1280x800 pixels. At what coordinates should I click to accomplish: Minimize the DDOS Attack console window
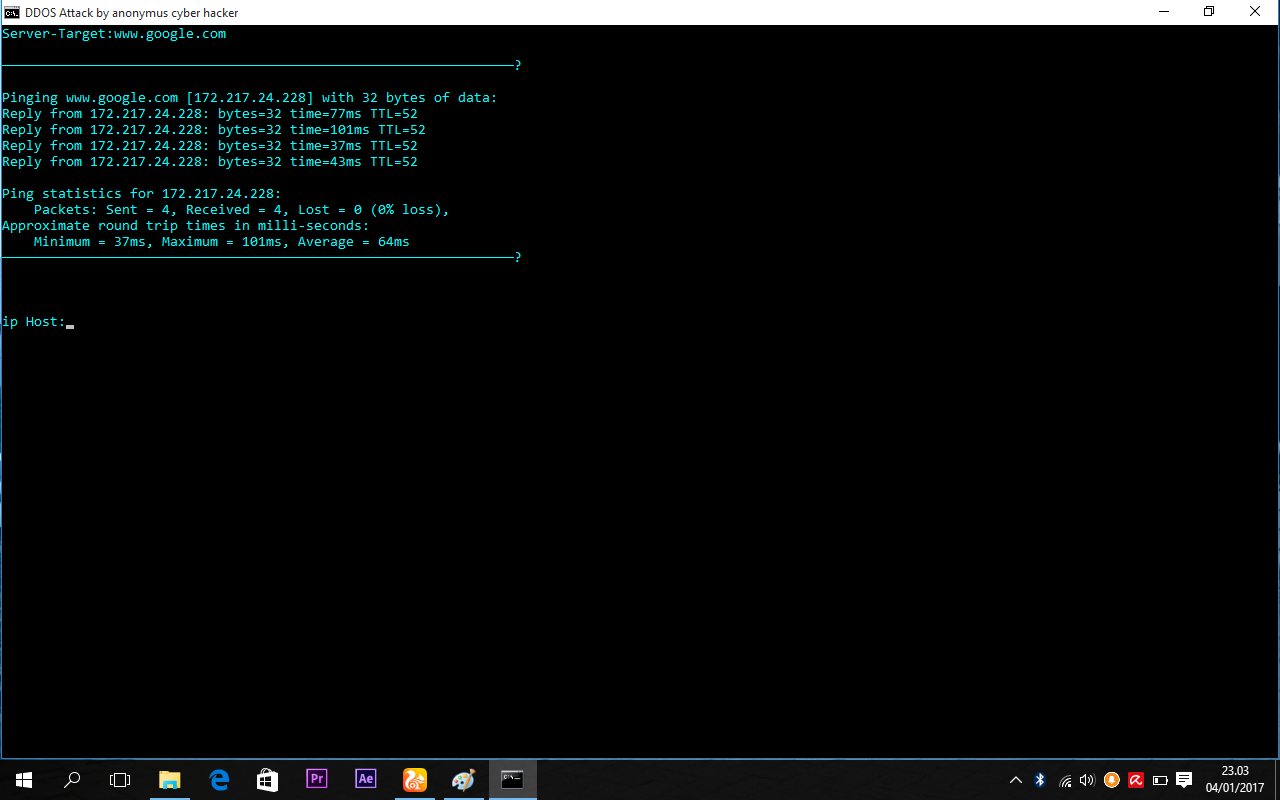tap(1164, 12)
